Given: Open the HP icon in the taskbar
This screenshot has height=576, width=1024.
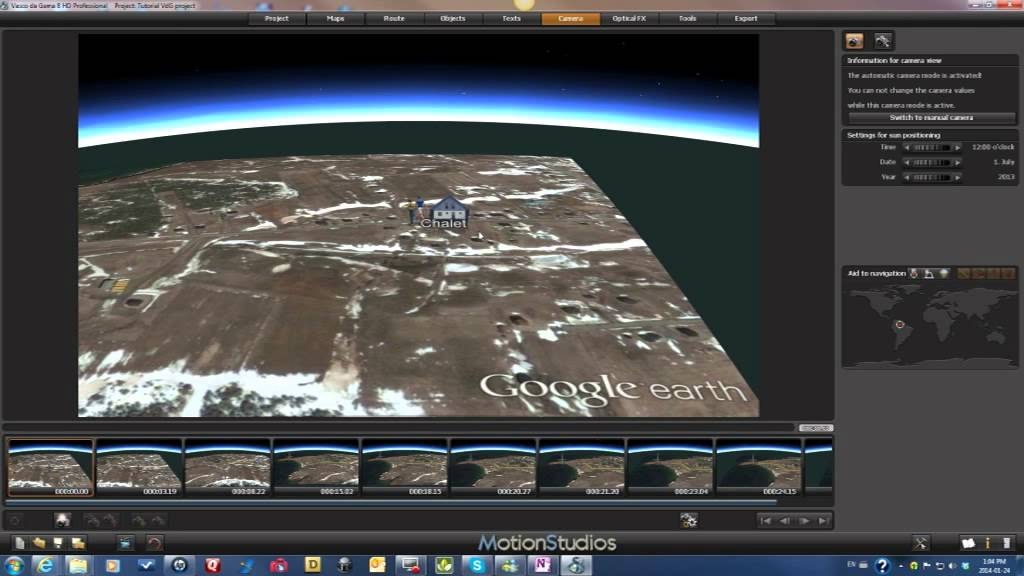Looking at the screenshot, I should pos(180,565).
